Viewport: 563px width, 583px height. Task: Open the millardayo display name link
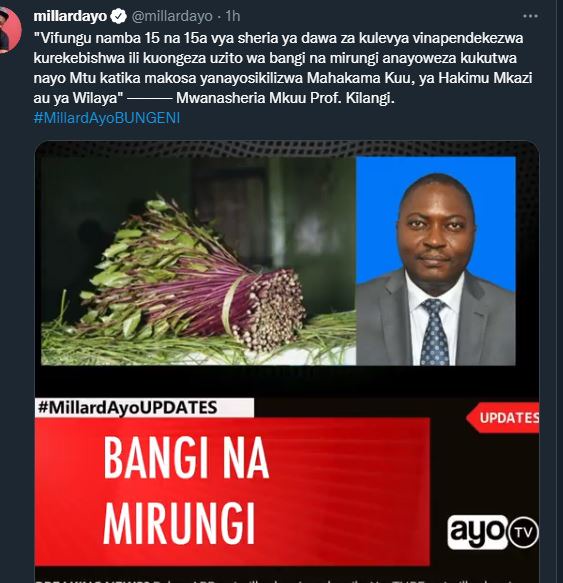(x=70, y=16)
